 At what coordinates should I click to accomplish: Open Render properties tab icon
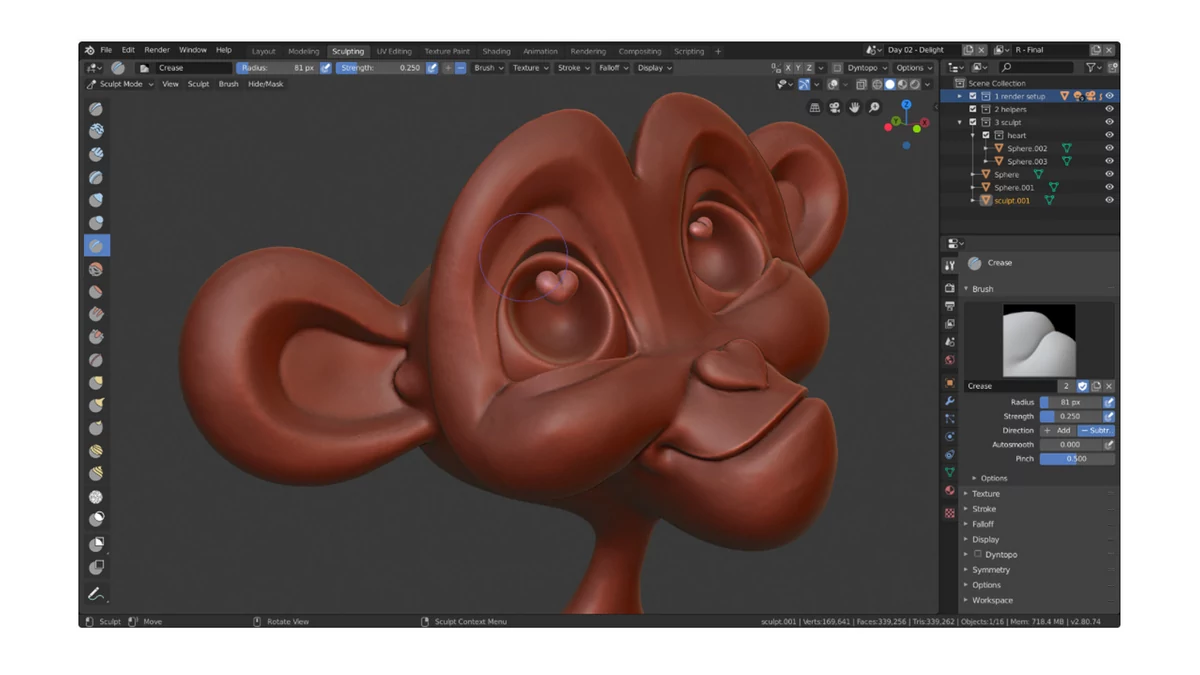click(x=949, y=288)
